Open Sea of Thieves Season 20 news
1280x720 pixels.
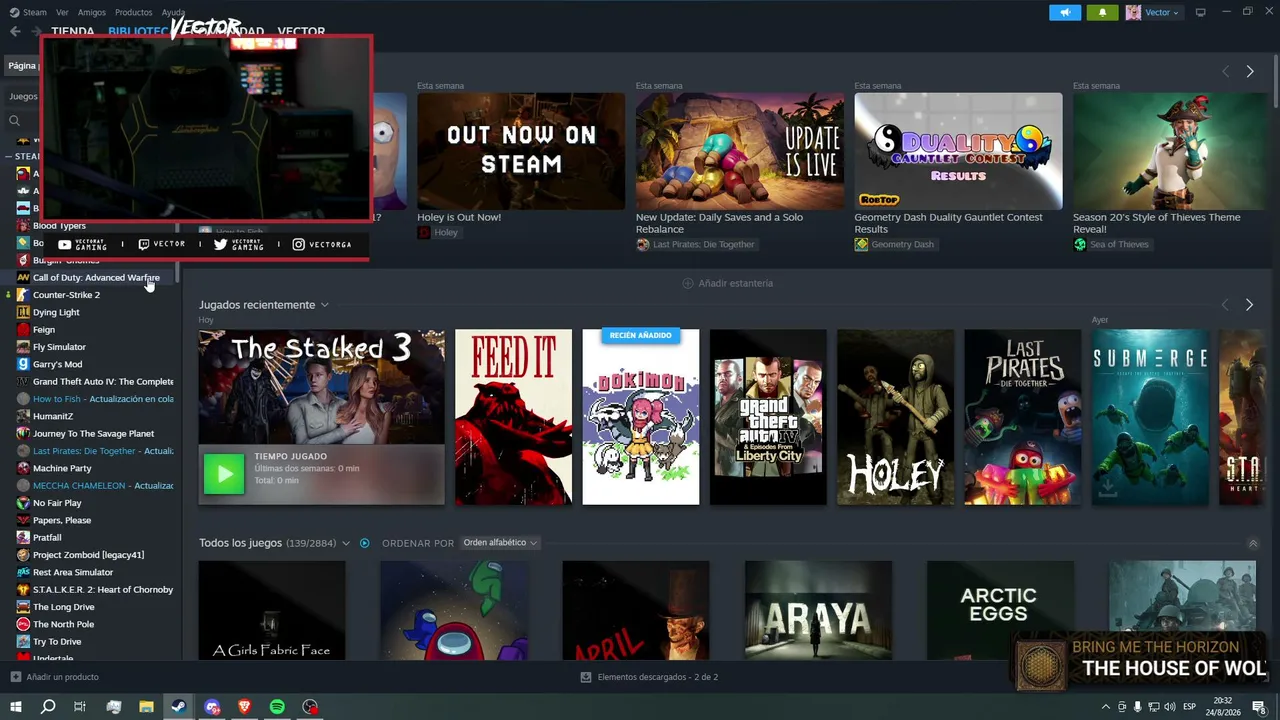tap(1170, 151)
